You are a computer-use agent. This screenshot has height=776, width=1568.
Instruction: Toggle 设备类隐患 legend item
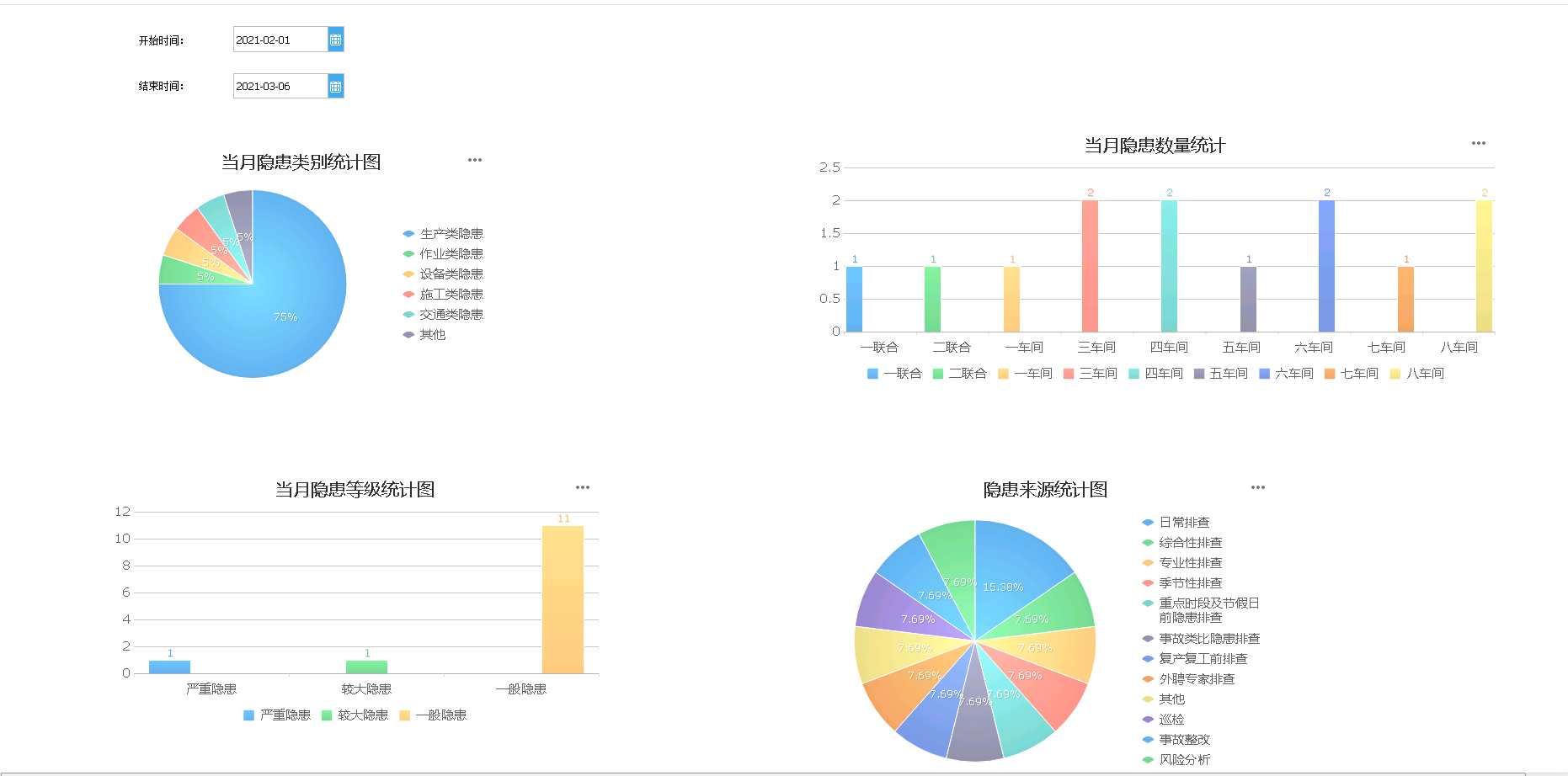click(x=443, y=274)
